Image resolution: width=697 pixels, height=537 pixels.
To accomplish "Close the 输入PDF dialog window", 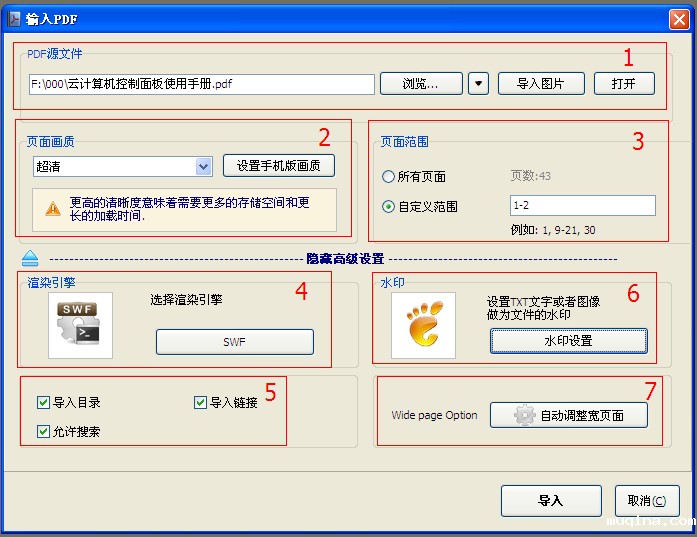I will [678, 18].
